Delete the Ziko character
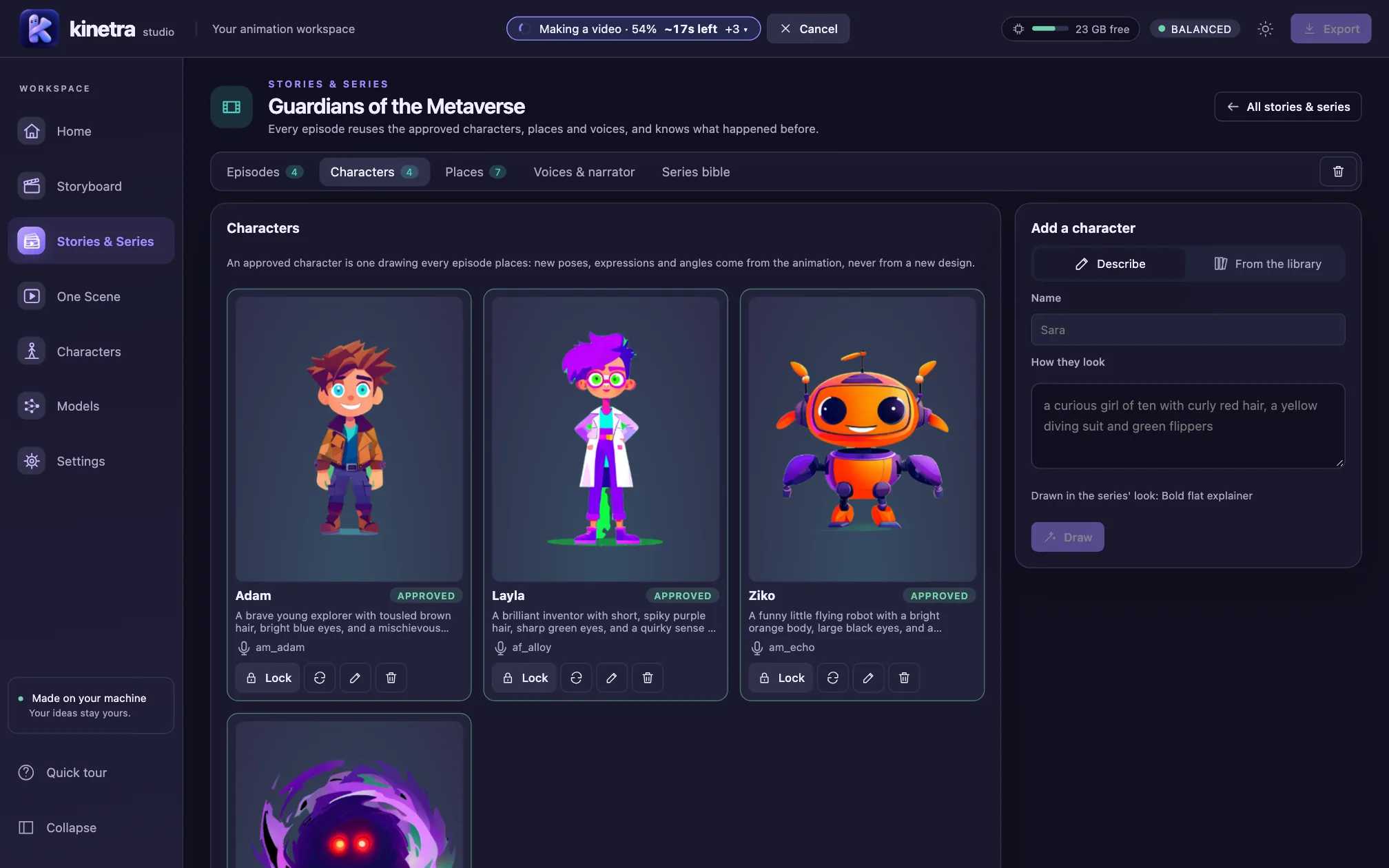1389x868 pixels. pyautogui.click(x=904, y=678)
